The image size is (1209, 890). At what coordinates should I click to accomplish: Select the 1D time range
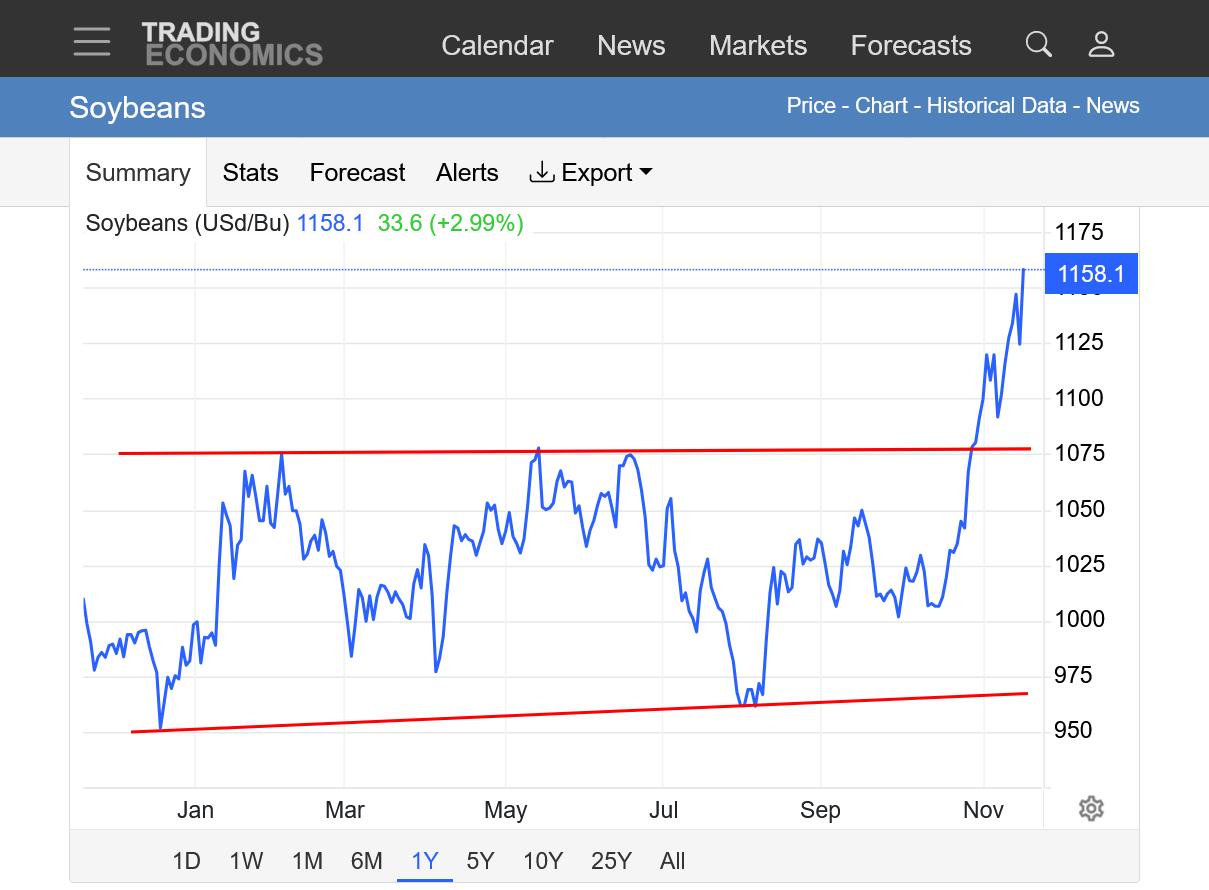tap(186, 861)
